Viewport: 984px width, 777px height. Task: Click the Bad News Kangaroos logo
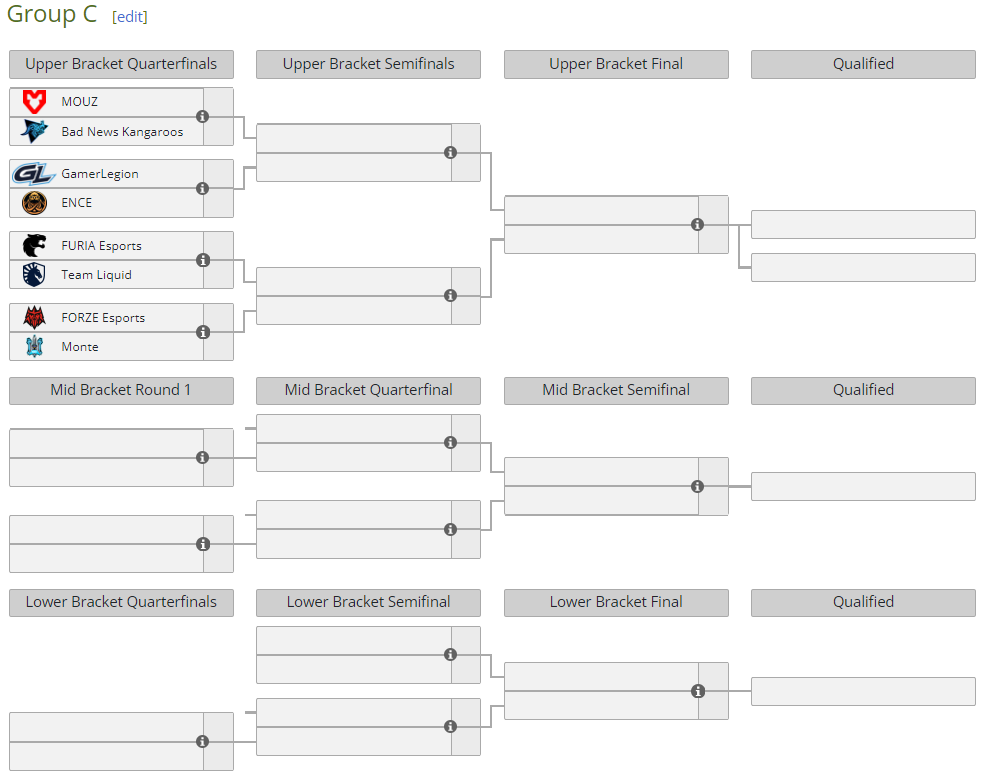click(x=34, y=131)
